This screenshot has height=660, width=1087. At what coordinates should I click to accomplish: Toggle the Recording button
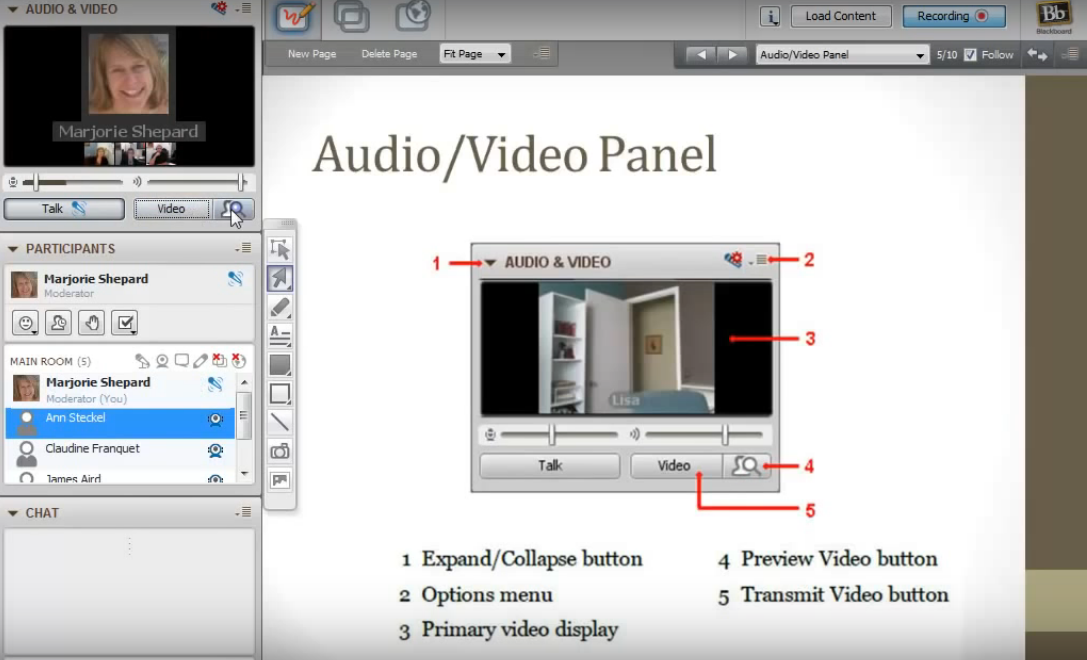click(954, 16)
